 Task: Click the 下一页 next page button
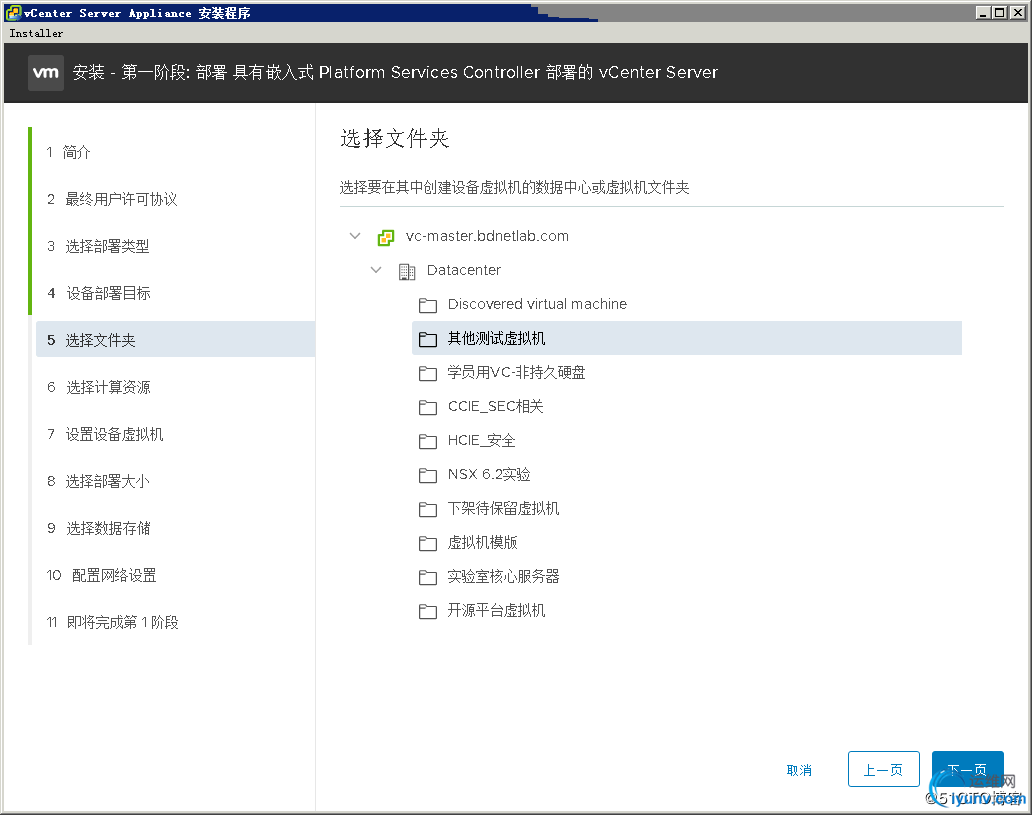coord(968,769)
